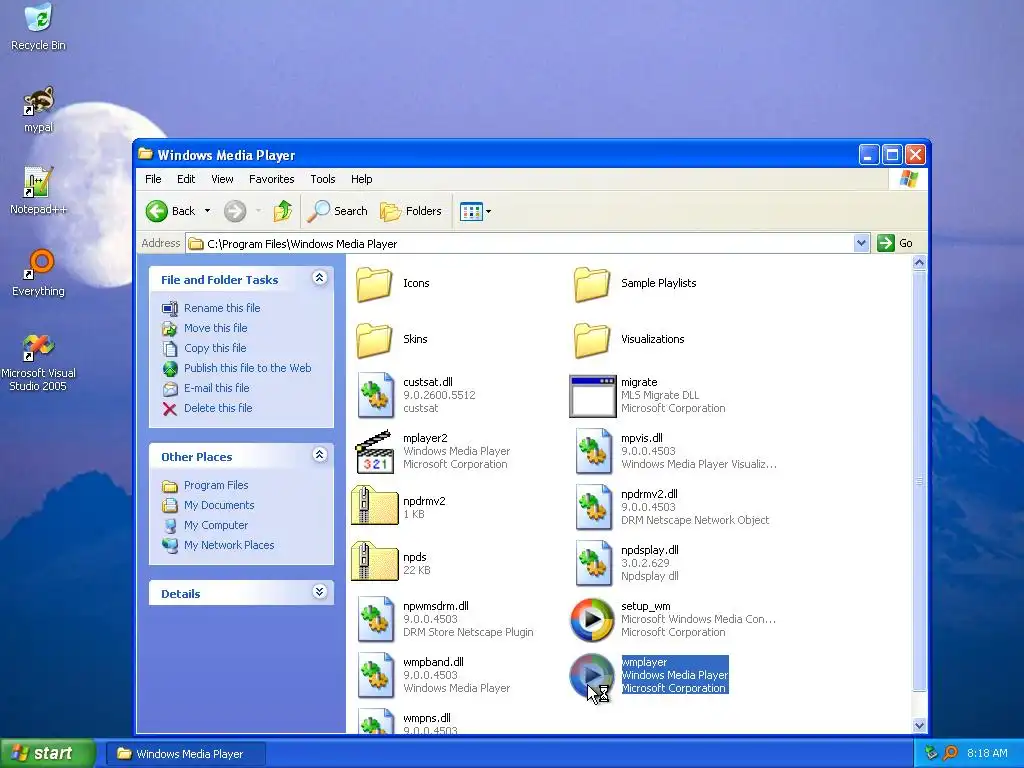
Task: Click Rename this file link
Action: [x=222, y=308]
